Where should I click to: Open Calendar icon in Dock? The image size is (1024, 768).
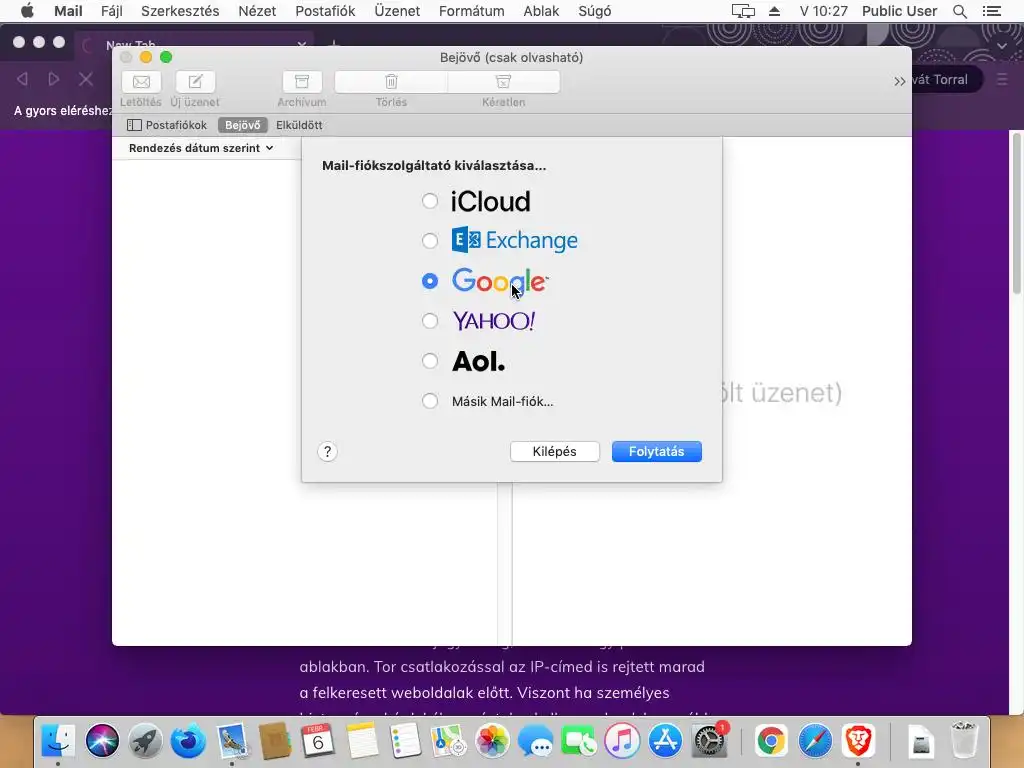tap(318, 741)
